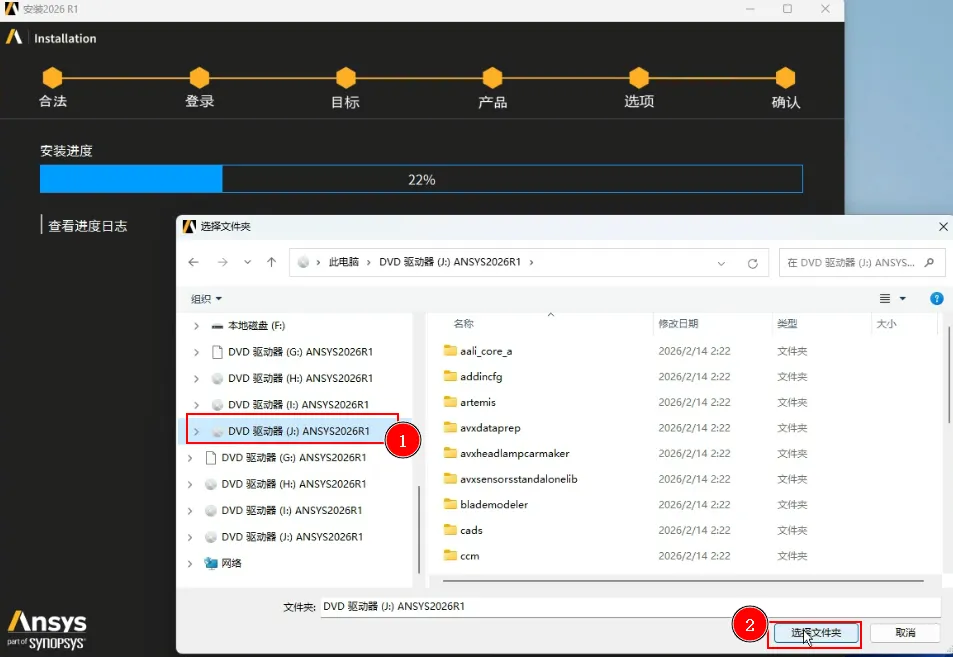Click the network 网络 icon in the tree
Image resolution: width=953 pixels, height=657 pixels.
click(211, 563)
